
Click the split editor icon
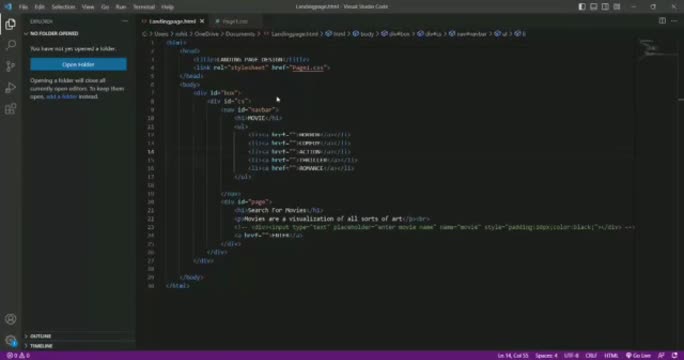point(662,21)
